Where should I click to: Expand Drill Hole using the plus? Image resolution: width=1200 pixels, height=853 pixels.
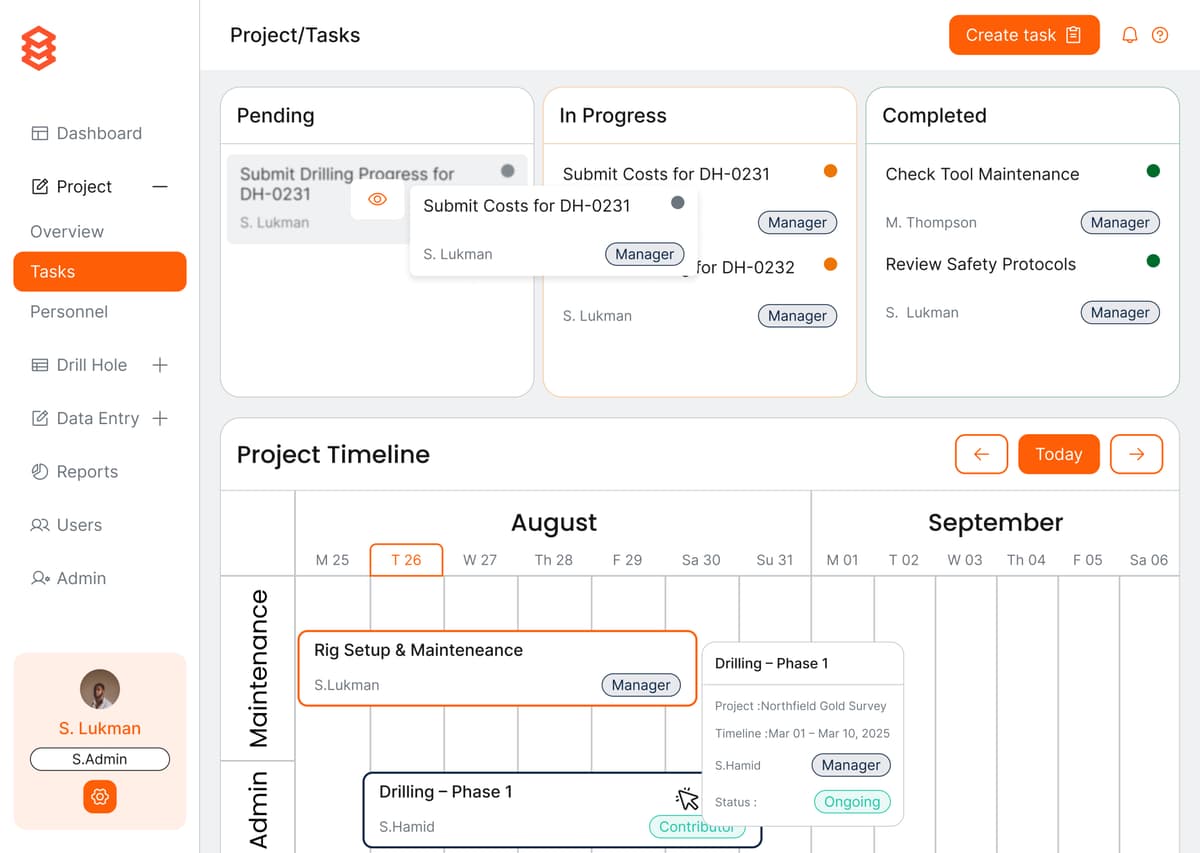pyautogui.click(x=160, y=365)
